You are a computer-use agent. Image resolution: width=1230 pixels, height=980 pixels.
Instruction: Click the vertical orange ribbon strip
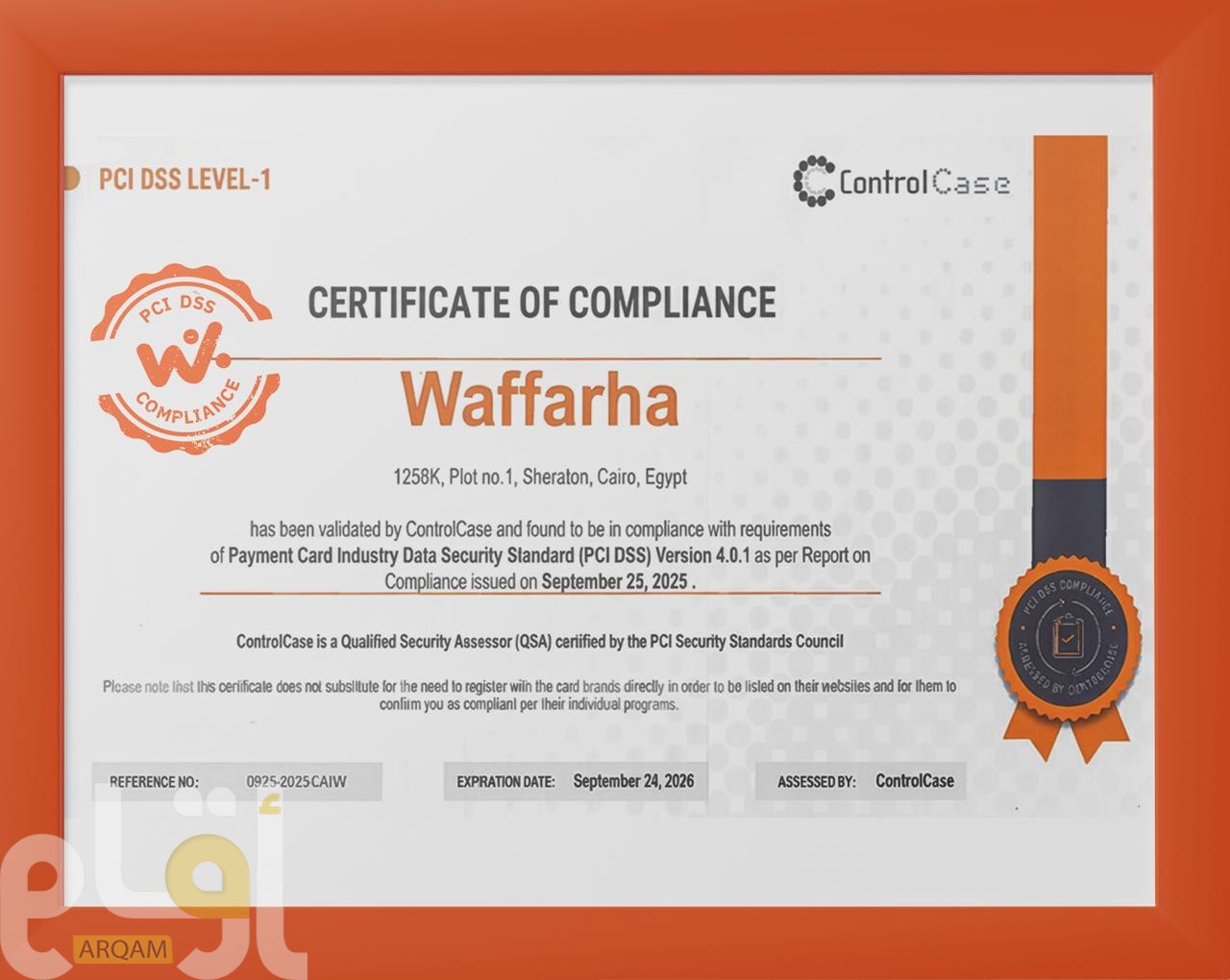tap(1070, 307)
